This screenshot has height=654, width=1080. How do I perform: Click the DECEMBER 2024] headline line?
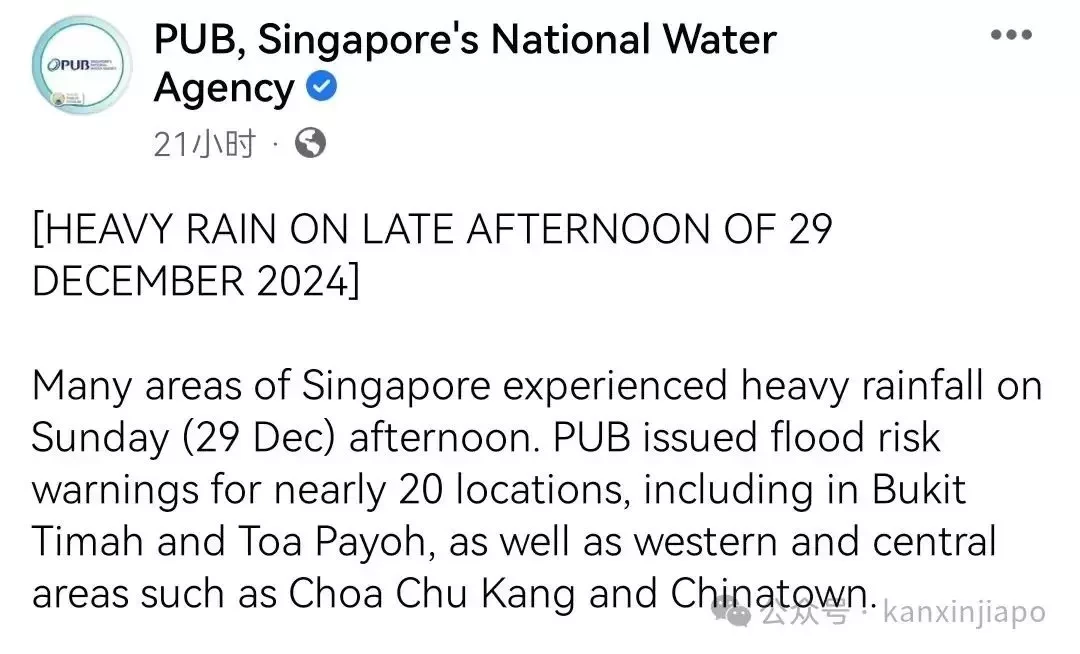(x=196, y=282)
